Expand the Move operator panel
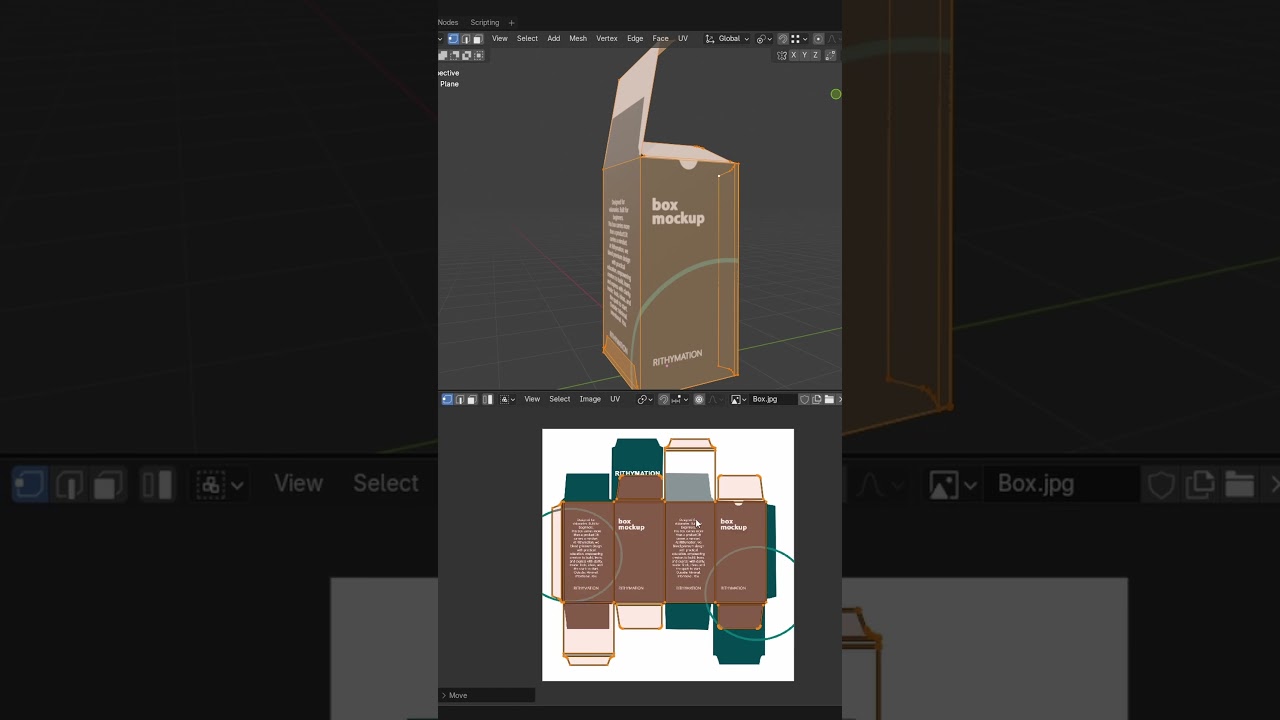This screenshot has height=720, width=1280. [x=487, y=695]
